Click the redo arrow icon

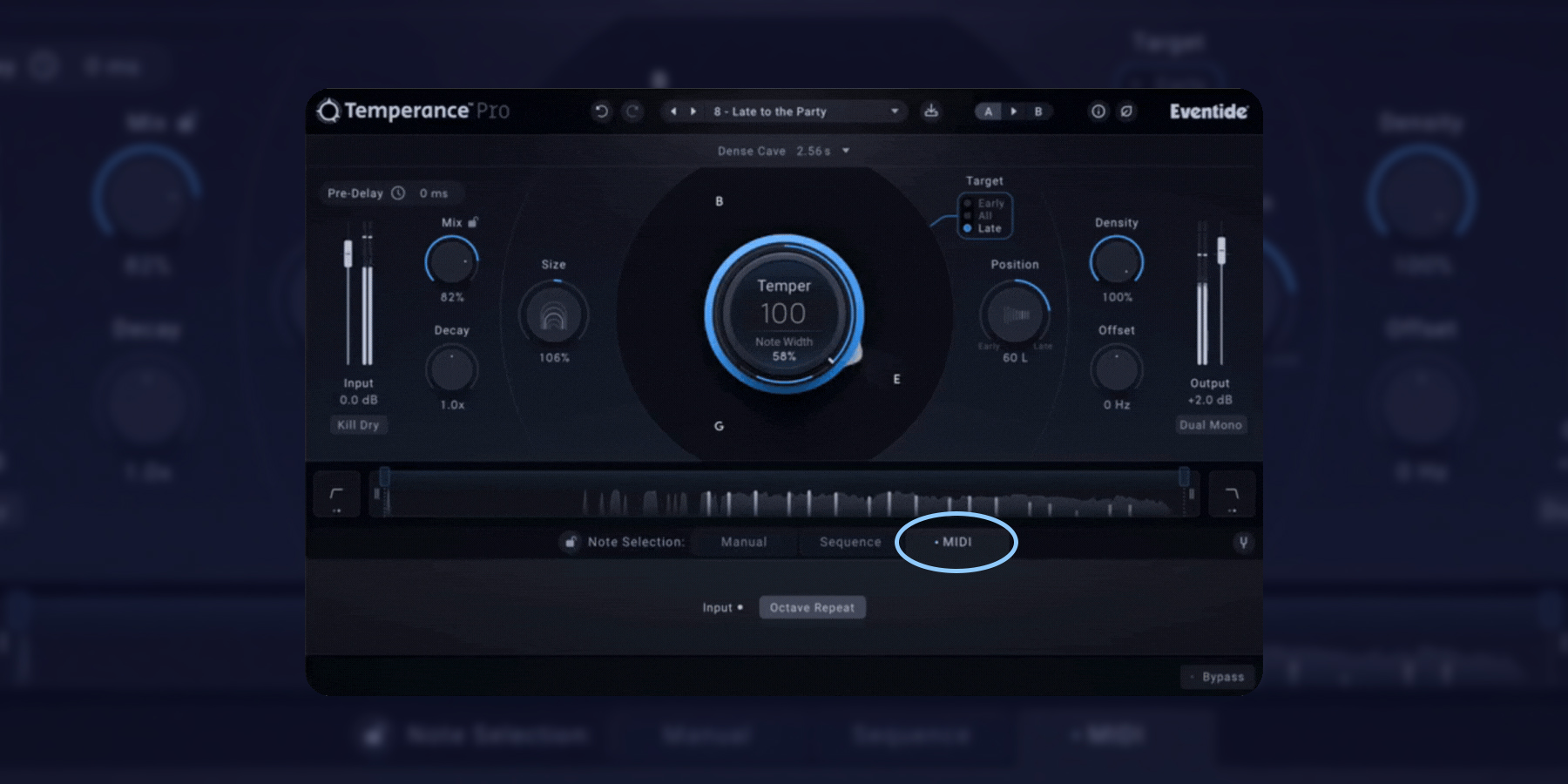[632, 111]
